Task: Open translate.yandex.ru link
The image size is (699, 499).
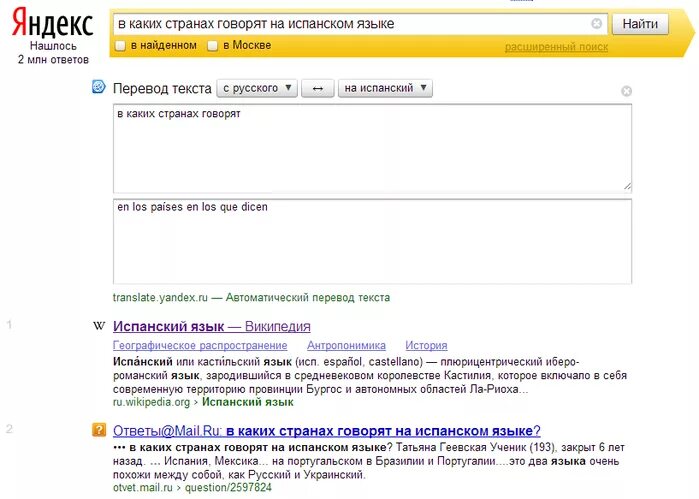Action: tap(160, 297)
